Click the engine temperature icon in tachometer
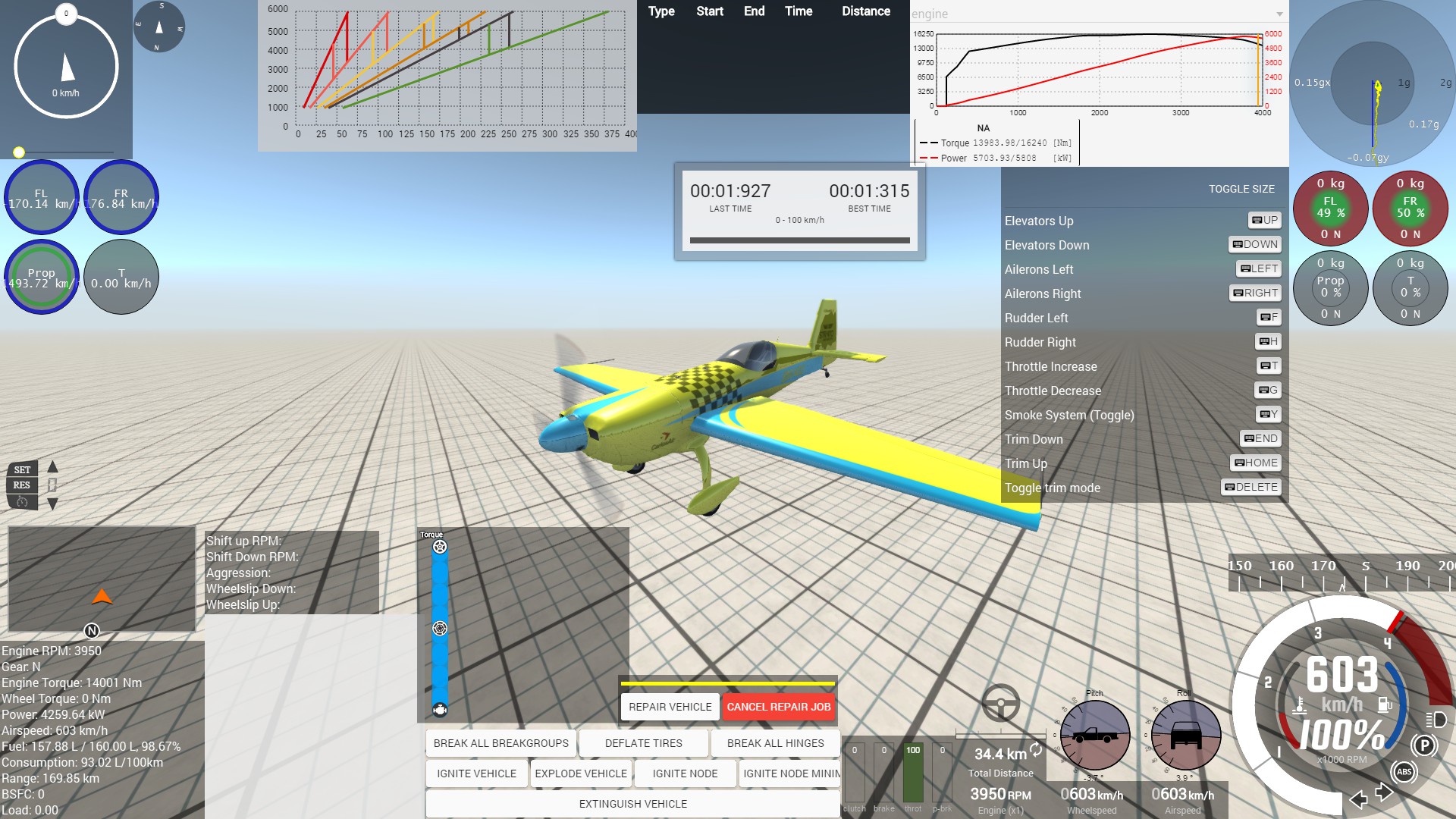Viewport: 1456px width, 819px height. (1300, 705)
